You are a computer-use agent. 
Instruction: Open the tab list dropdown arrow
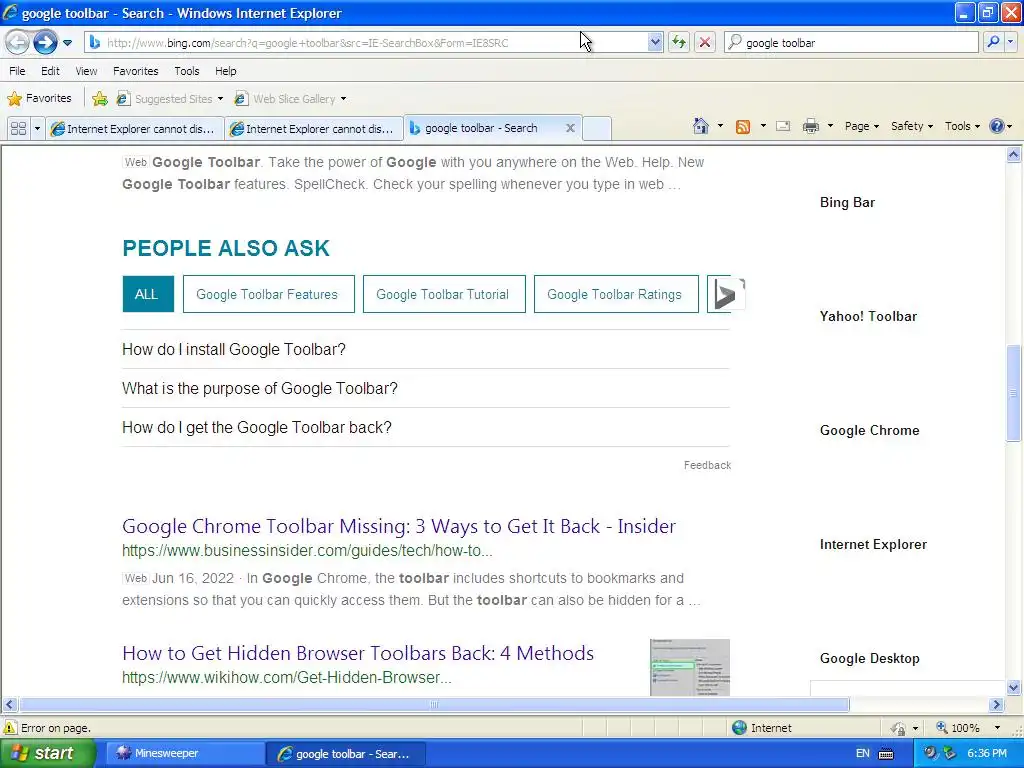coord(37,129)
